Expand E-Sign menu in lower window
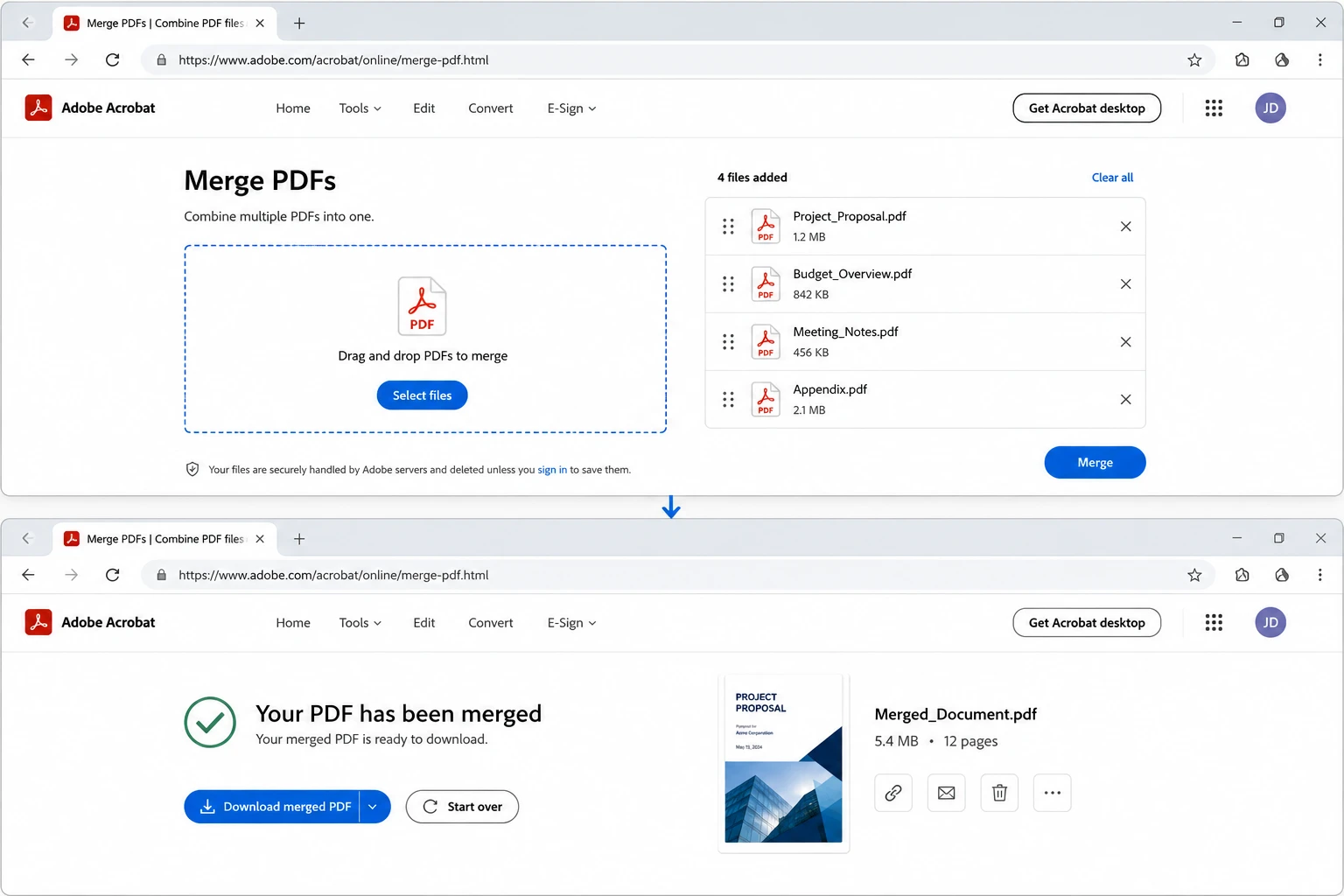The width and height of the screenshot is (1344, 896). pos(571,623)
